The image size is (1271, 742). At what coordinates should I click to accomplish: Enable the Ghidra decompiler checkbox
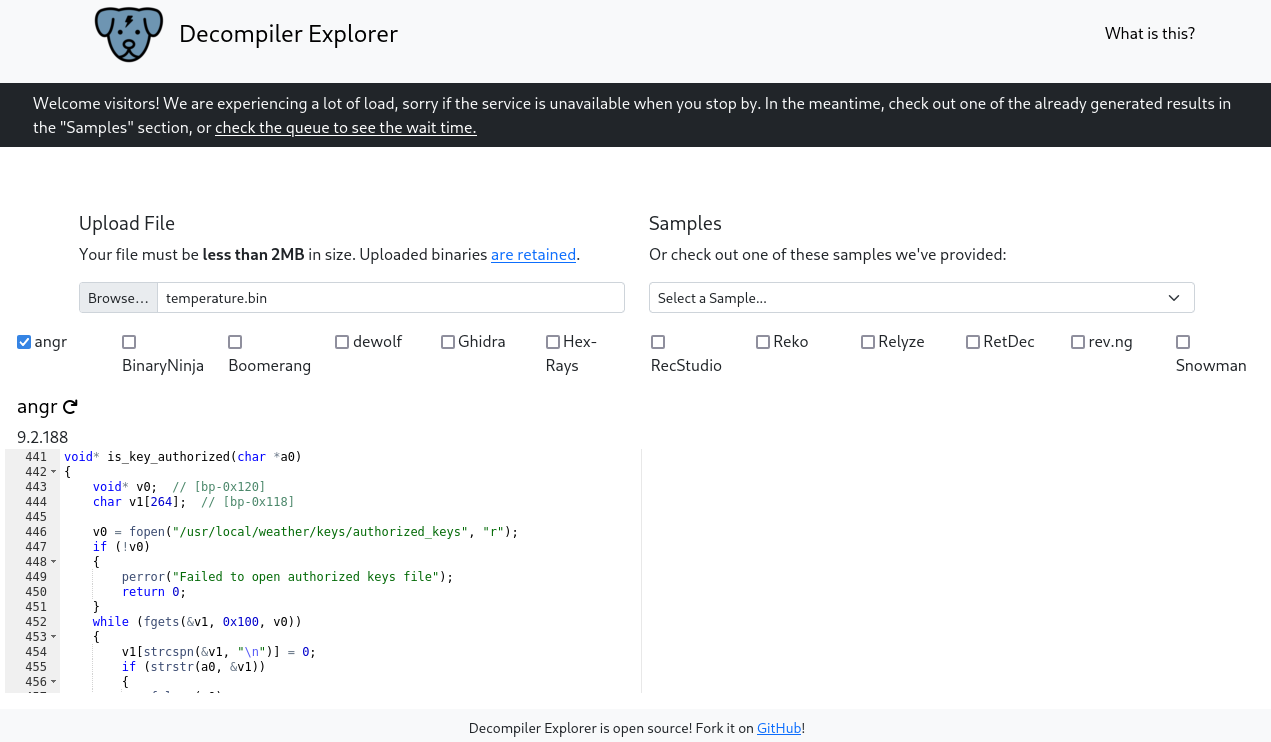[x=448, y=342]
